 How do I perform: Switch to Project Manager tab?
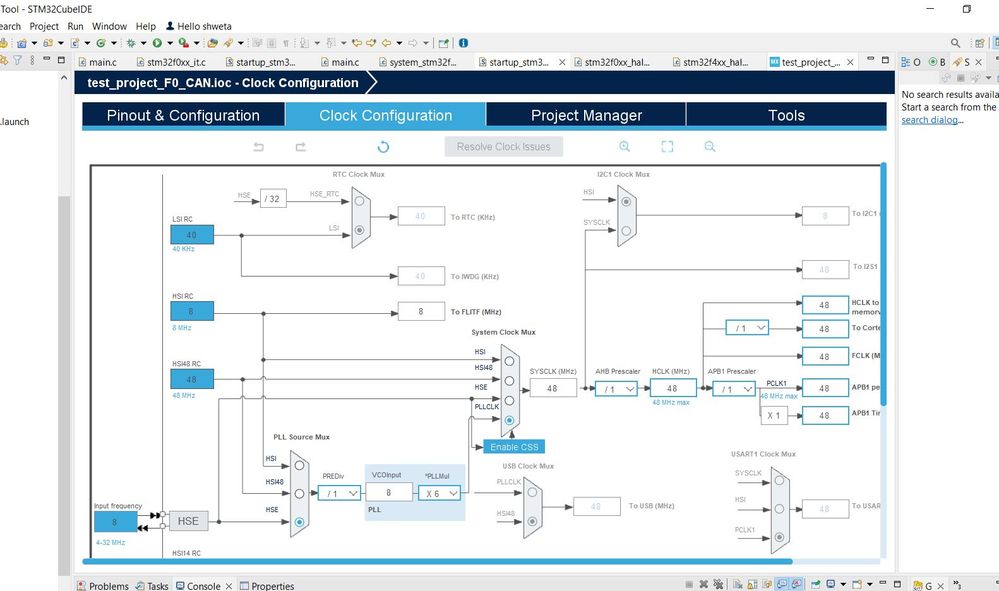coord(586,115)
